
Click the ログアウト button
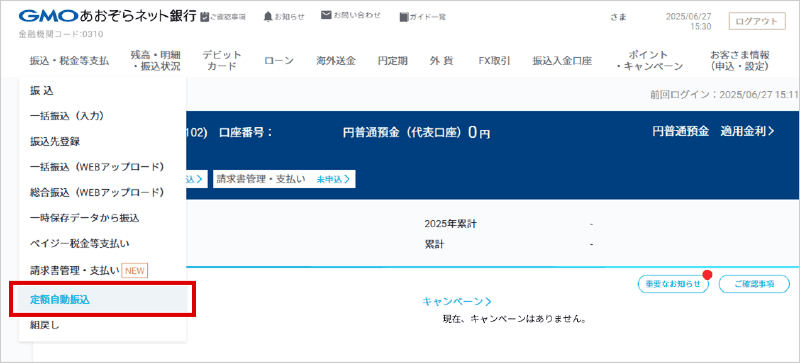[x=757, y=21]
